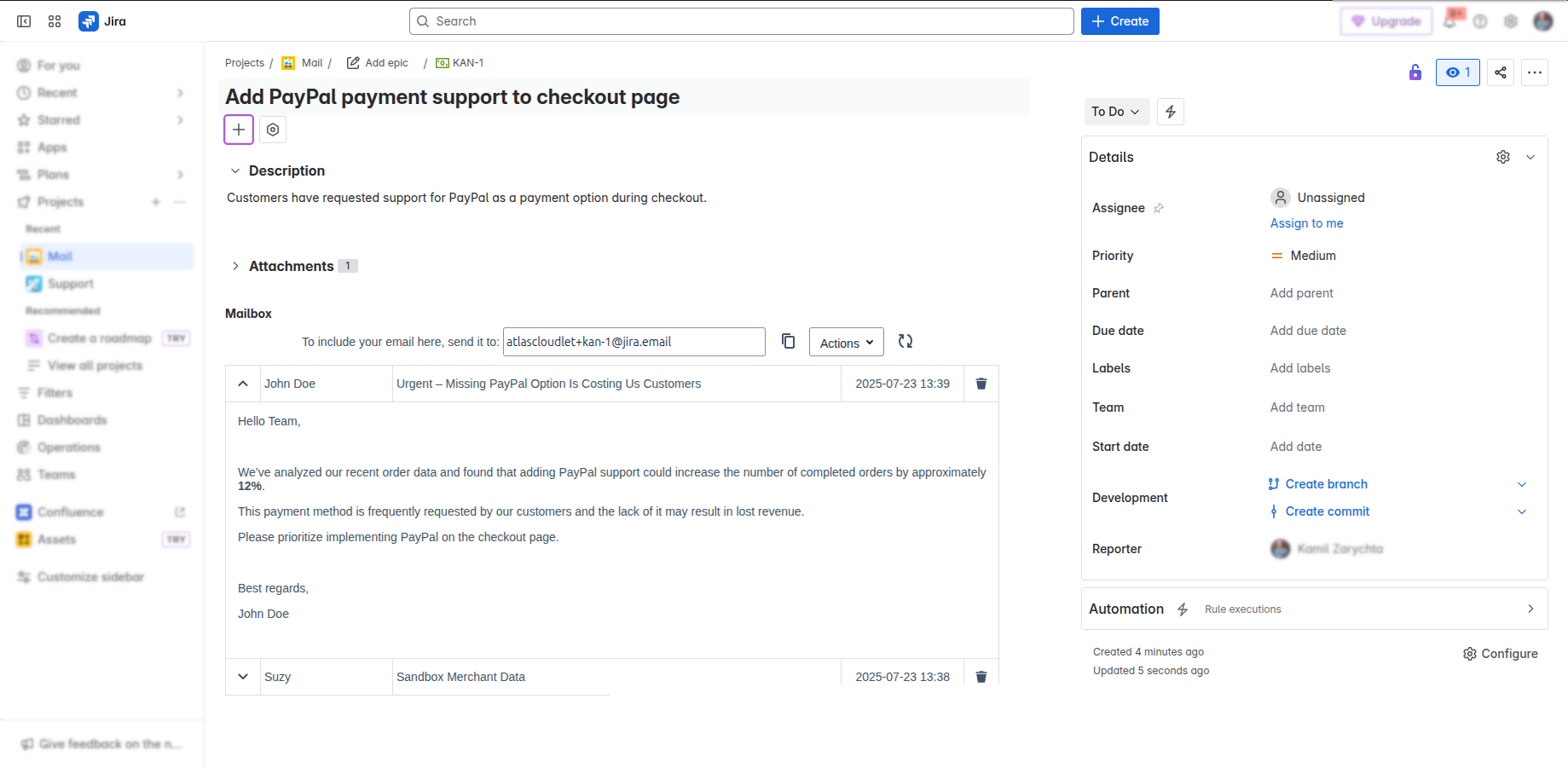
Task: Expand the Automation rule executions chevron
Action: click(x=1530, y=609)
